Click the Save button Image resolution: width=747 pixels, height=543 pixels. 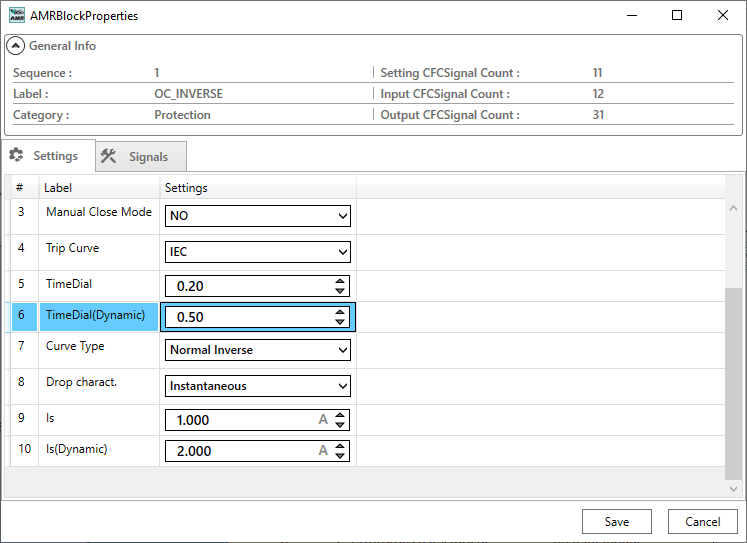[x=617, y=521]
